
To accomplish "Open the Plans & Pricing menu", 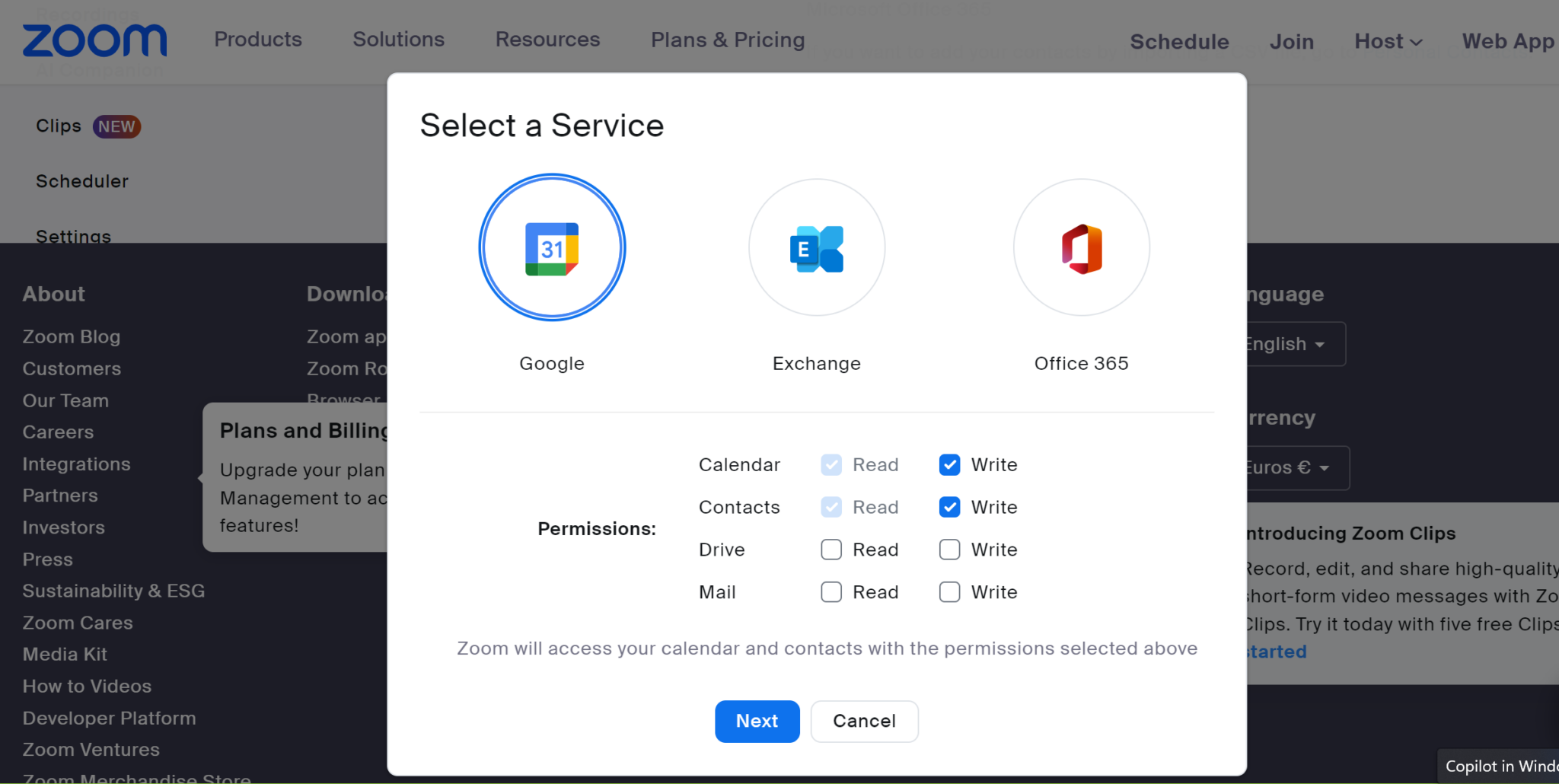I will coord(728,40).
